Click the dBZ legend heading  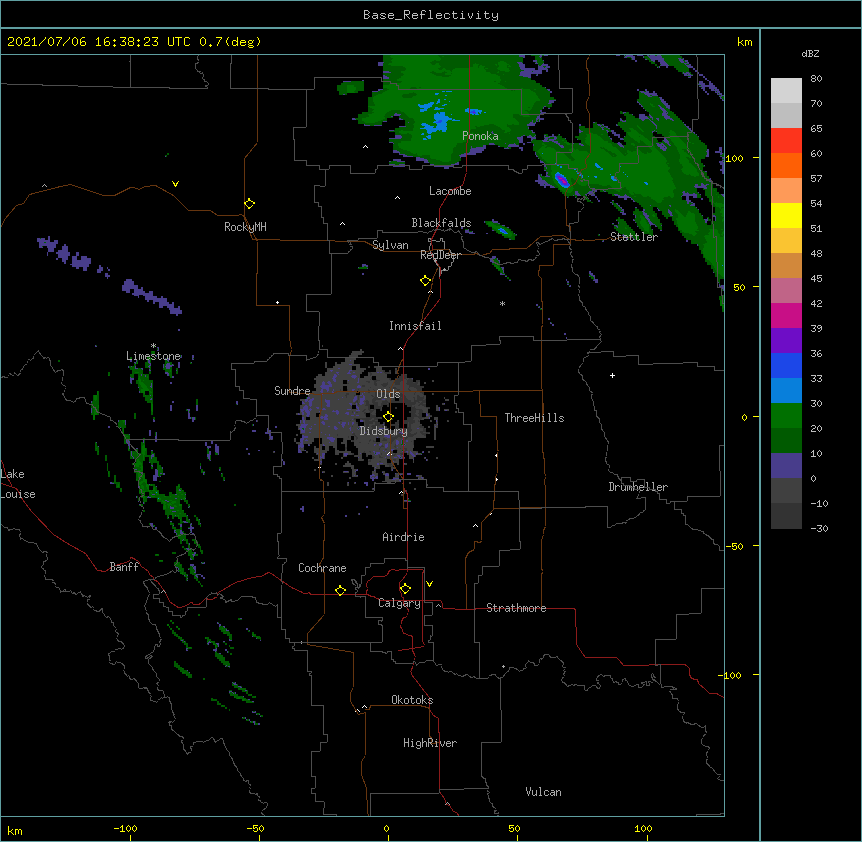810,54
